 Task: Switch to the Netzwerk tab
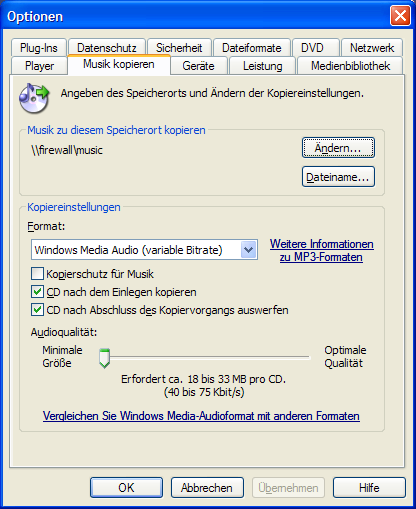point(372,48)
